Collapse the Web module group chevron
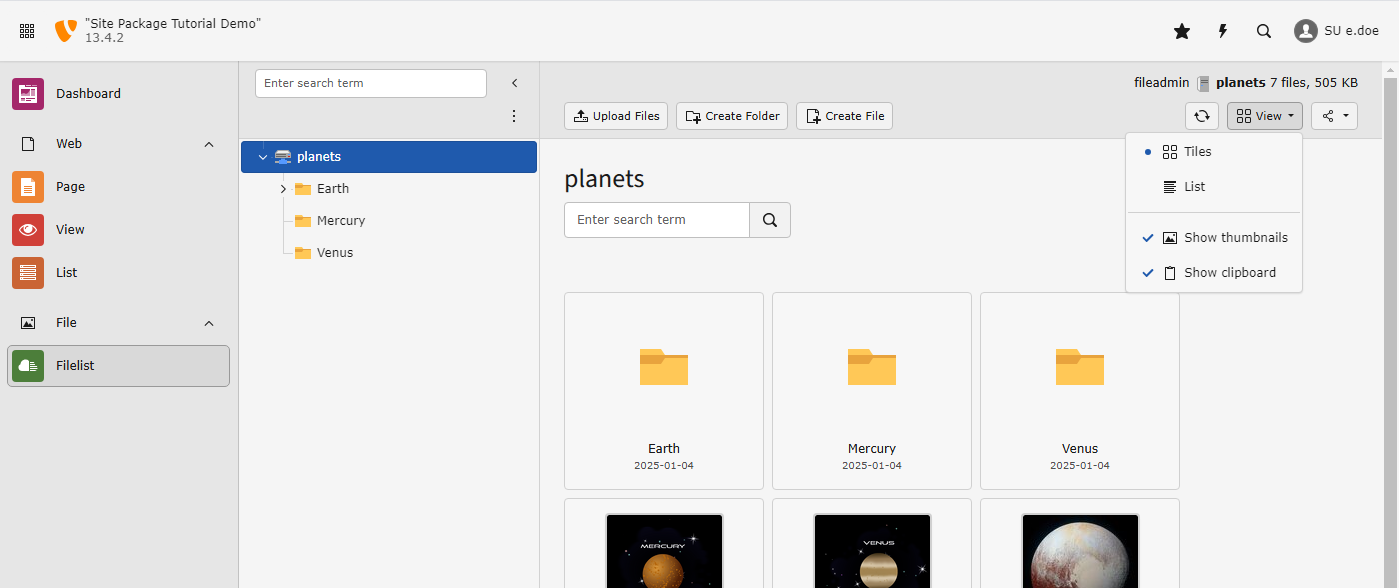 tap(209, 144)
